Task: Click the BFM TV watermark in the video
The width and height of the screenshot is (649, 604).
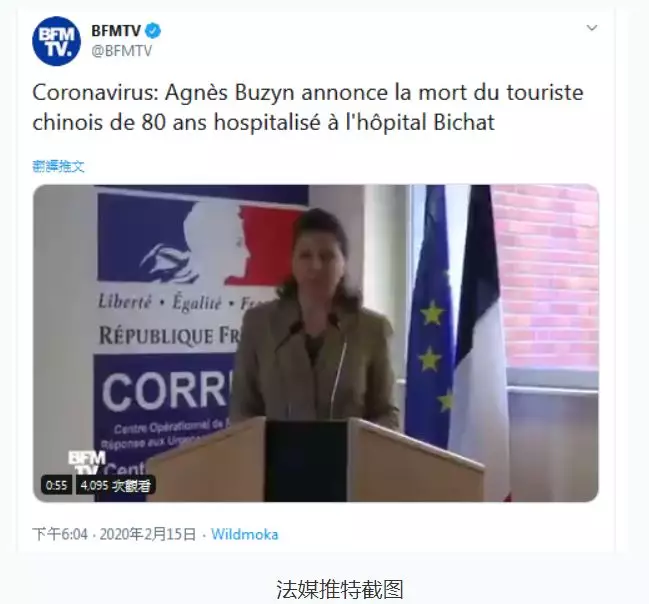Action: [87, 462]
